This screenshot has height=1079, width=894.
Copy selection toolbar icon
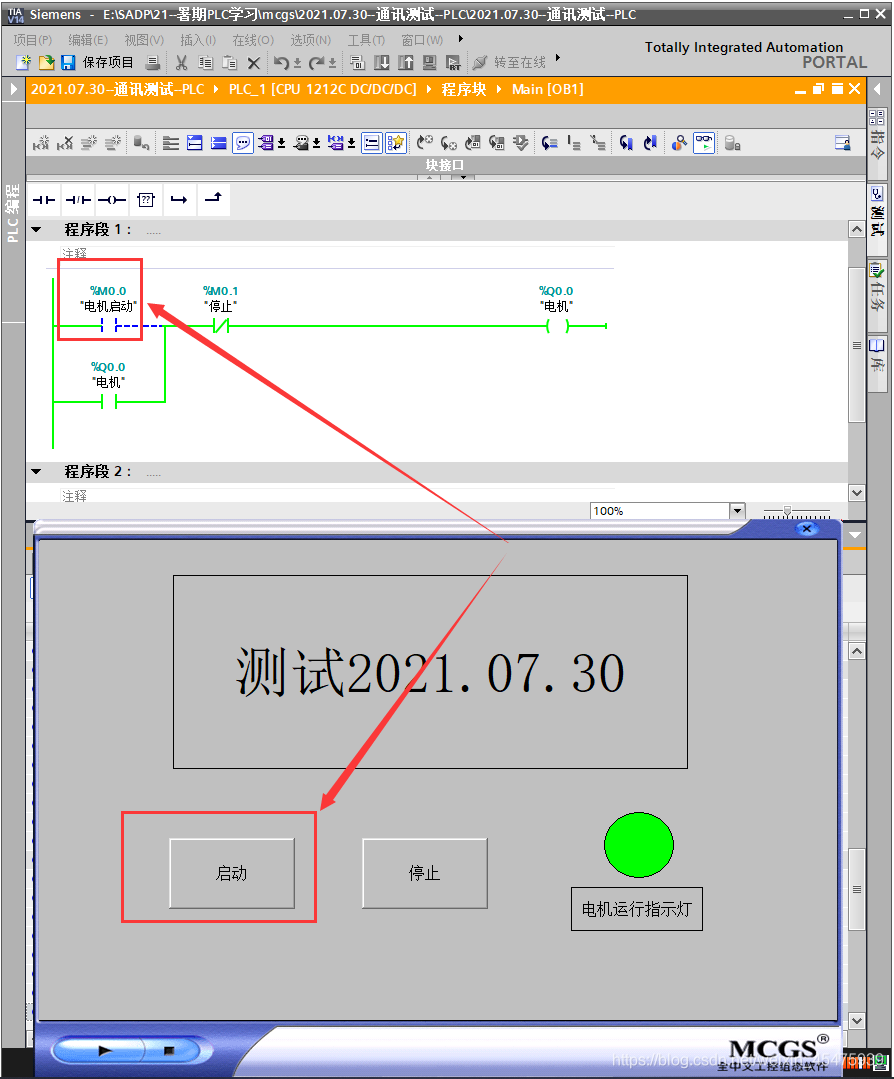[x=205, y=63]
